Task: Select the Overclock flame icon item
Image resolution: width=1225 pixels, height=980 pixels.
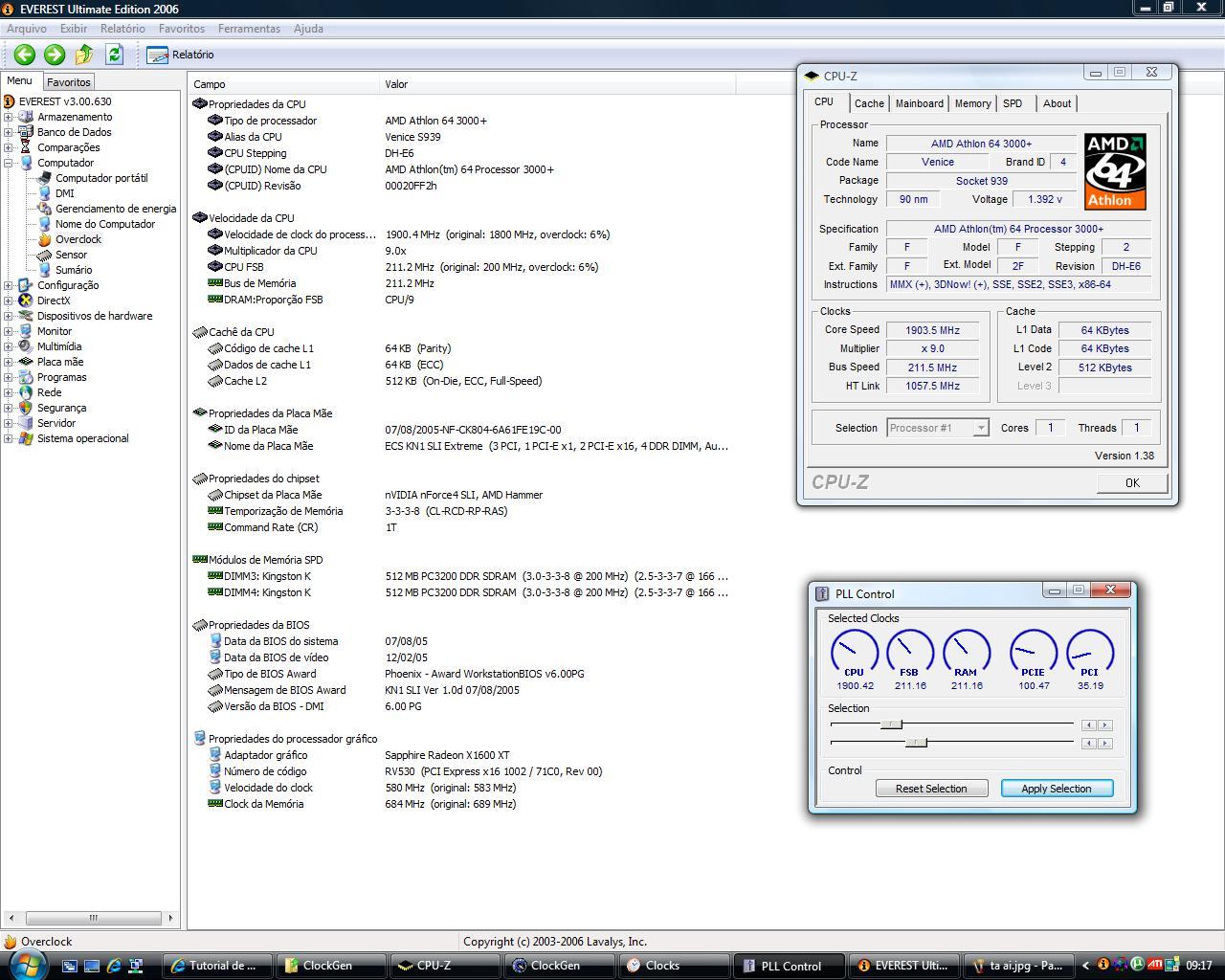Action: (x=44, y=239)
